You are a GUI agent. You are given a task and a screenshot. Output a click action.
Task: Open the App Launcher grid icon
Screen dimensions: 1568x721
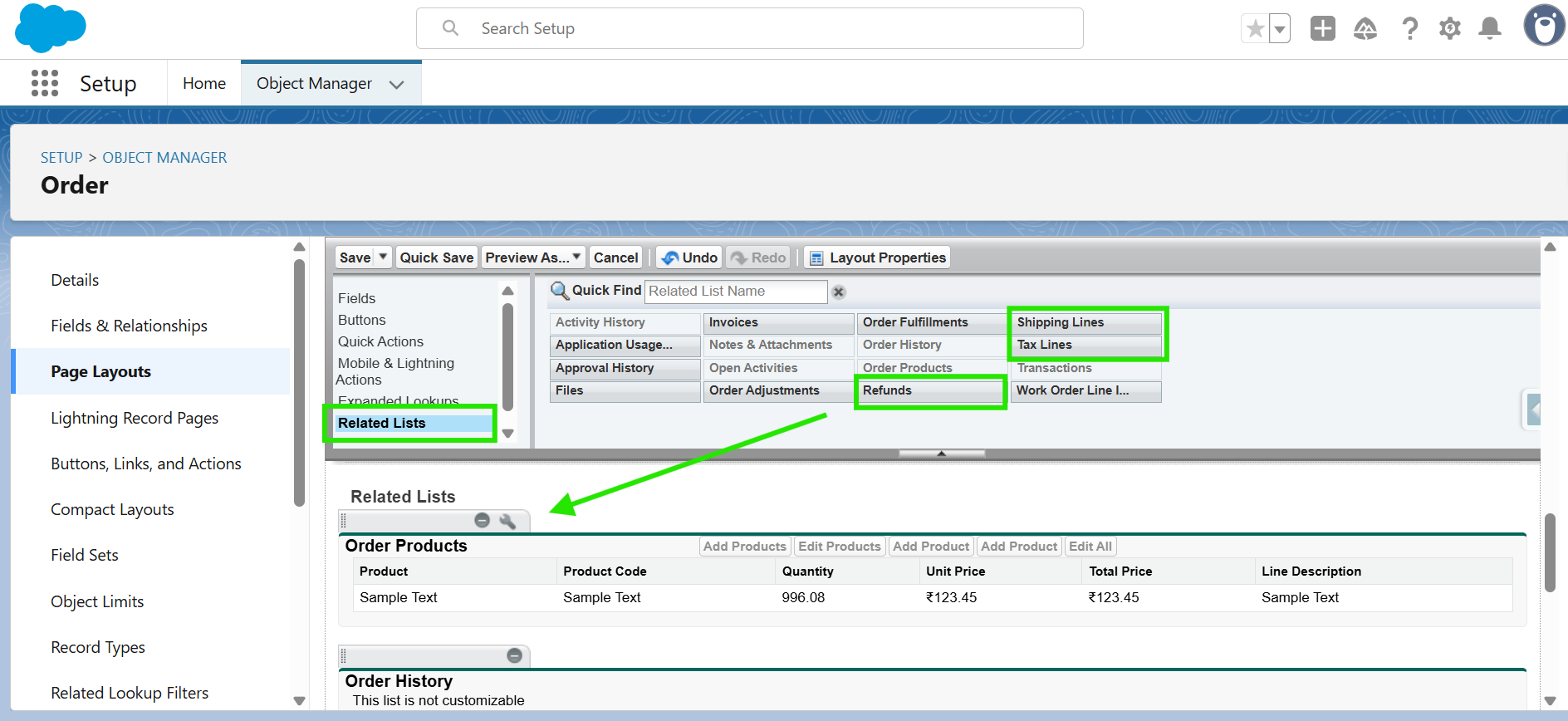click(x=45, y=83)
